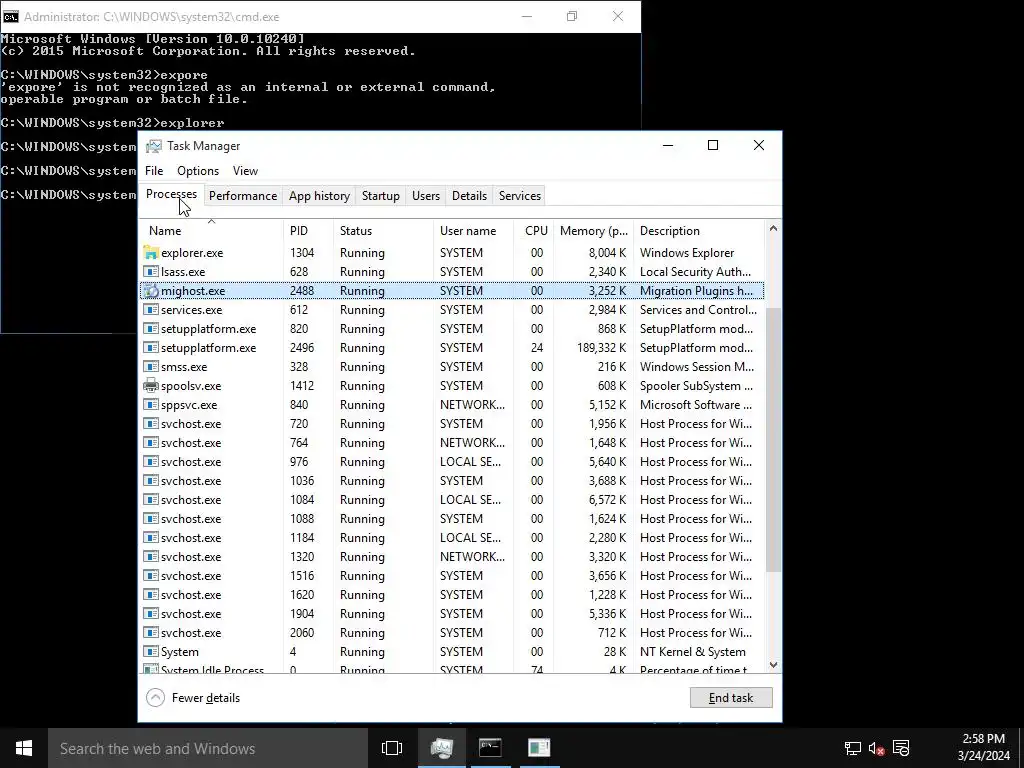Click the NT Kernel & System description

(x=693, y=652)
